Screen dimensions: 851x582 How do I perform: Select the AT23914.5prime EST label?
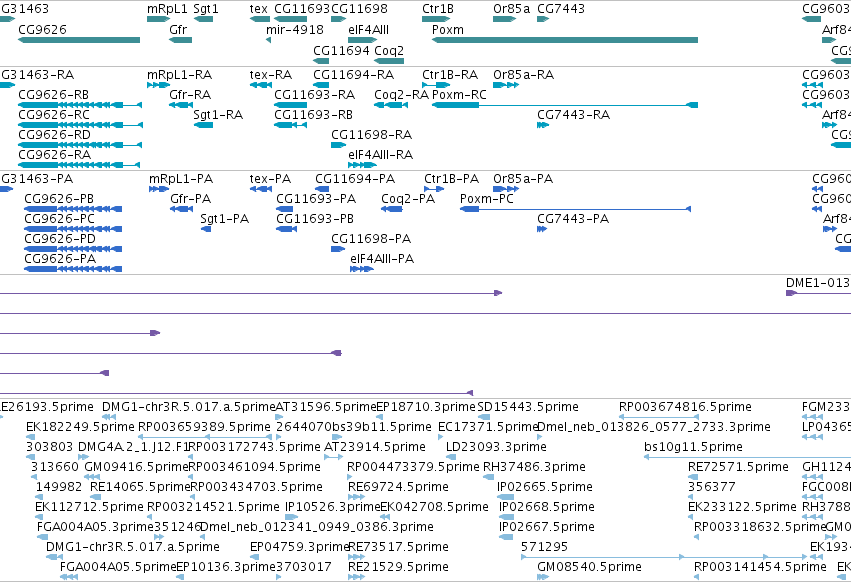point(374,447)
